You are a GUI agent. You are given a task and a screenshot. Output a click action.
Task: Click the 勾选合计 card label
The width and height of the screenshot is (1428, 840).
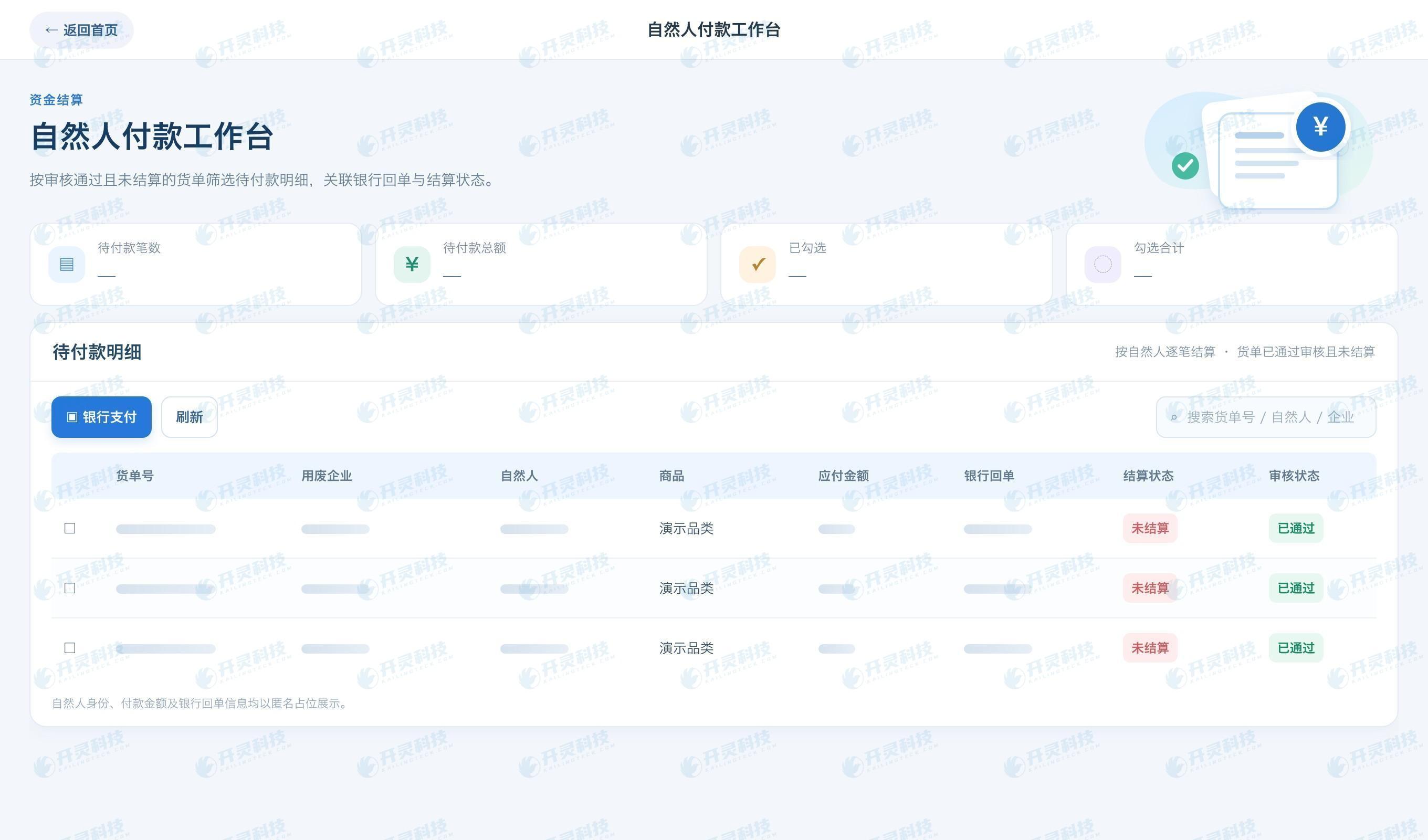1159,248
